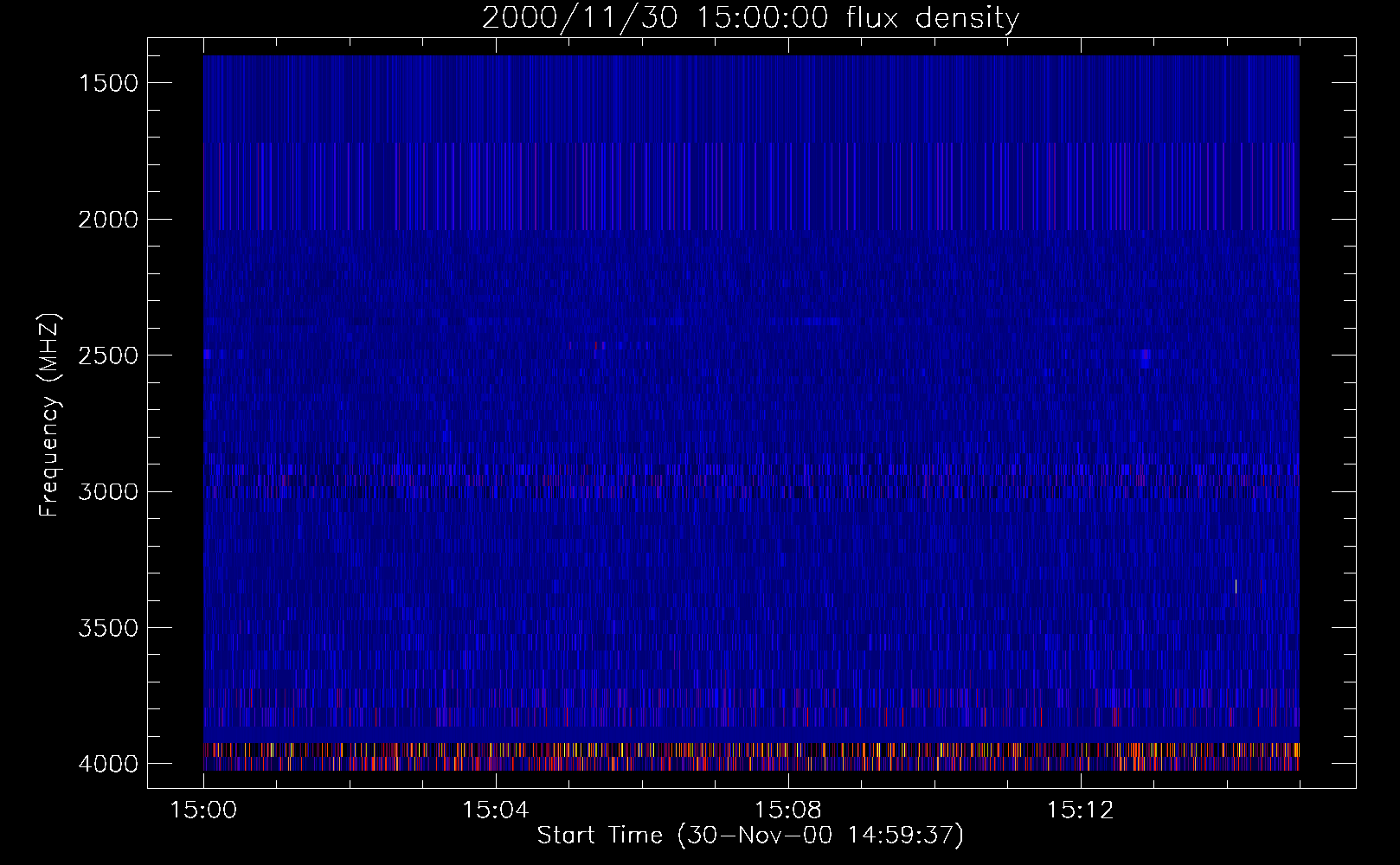Click the 'Start Time (30-Nov-00 14:59:37)' label
This screenshot has height=865, width=1400.
750,836
